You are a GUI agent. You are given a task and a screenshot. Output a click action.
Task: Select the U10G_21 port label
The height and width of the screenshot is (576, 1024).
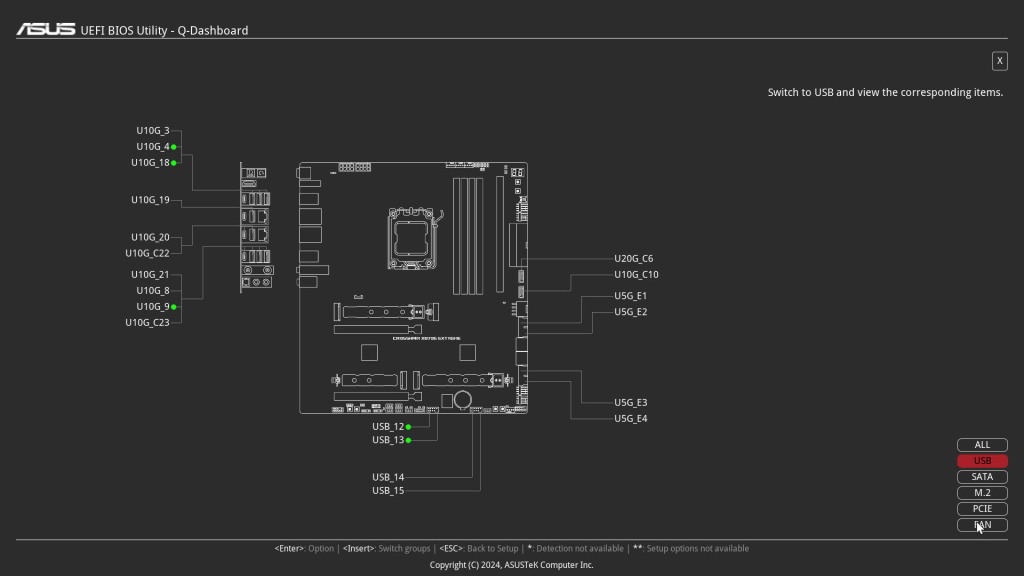pyautogui.click(x=150, y=275)
